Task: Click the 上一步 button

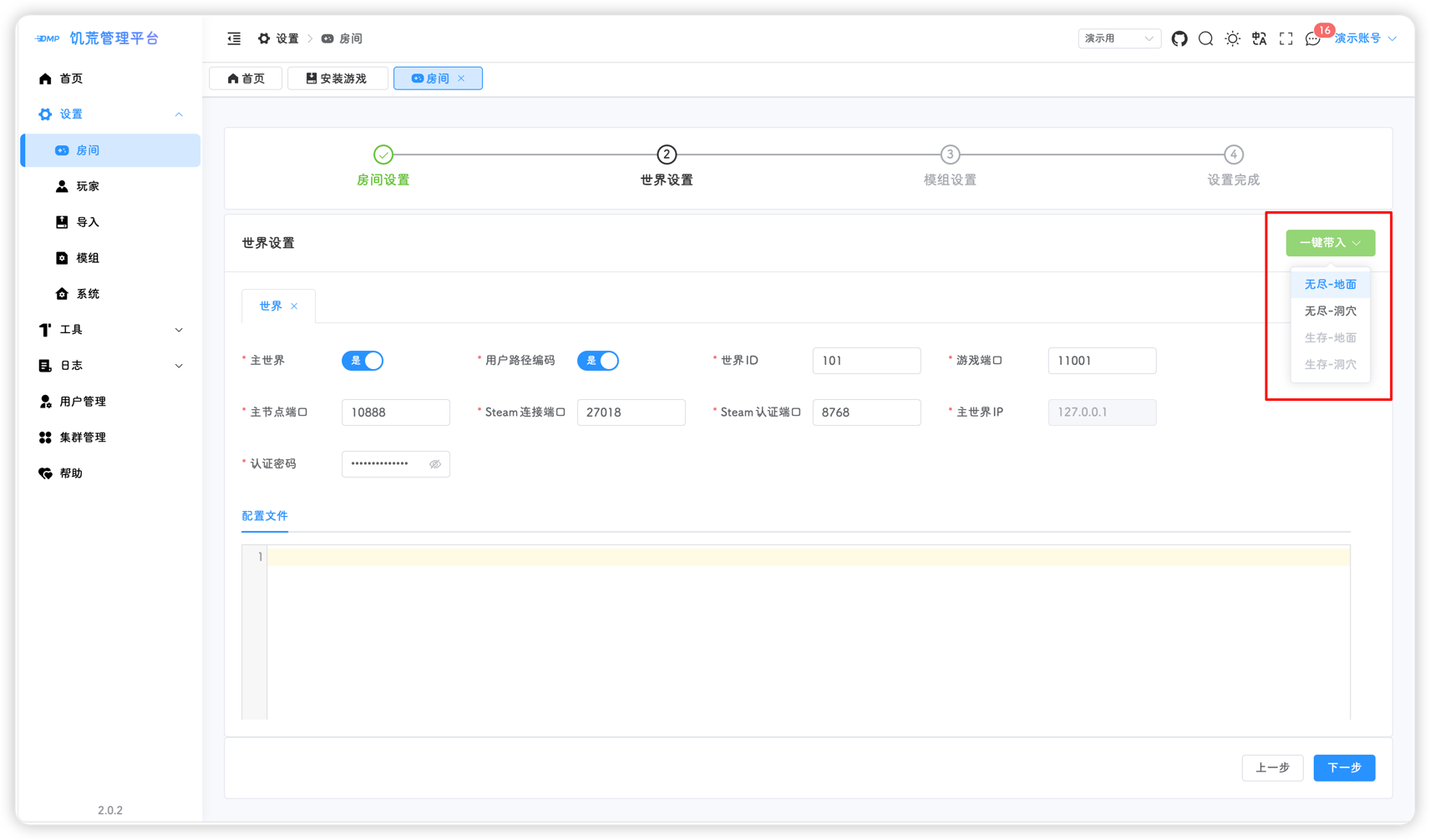Action: (1272, 767)
